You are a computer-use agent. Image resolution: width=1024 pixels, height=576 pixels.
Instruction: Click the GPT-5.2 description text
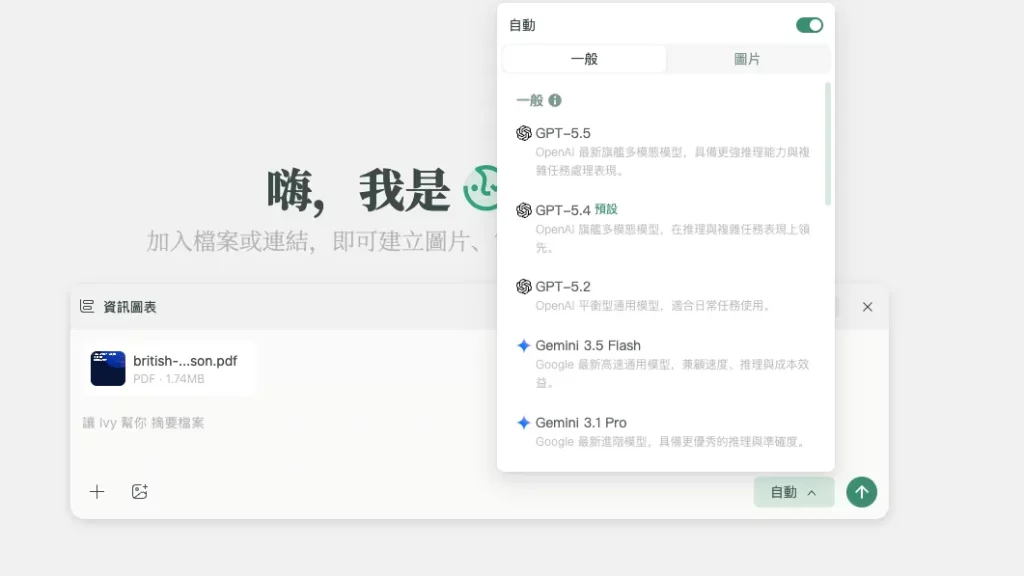coord(652,306)
